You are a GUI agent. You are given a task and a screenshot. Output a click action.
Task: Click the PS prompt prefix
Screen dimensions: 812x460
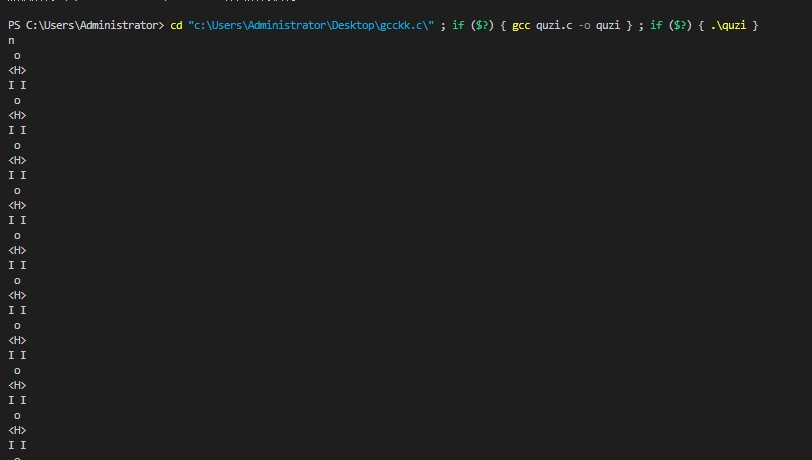click(x=14, y=24)
